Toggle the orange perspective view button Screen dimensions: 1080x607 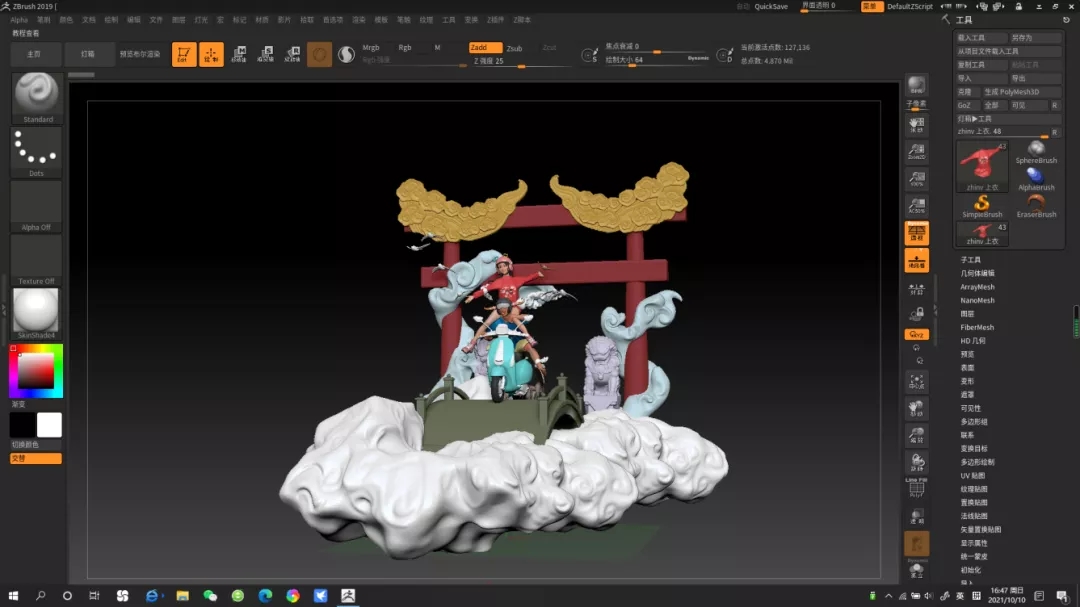[916, 234]
